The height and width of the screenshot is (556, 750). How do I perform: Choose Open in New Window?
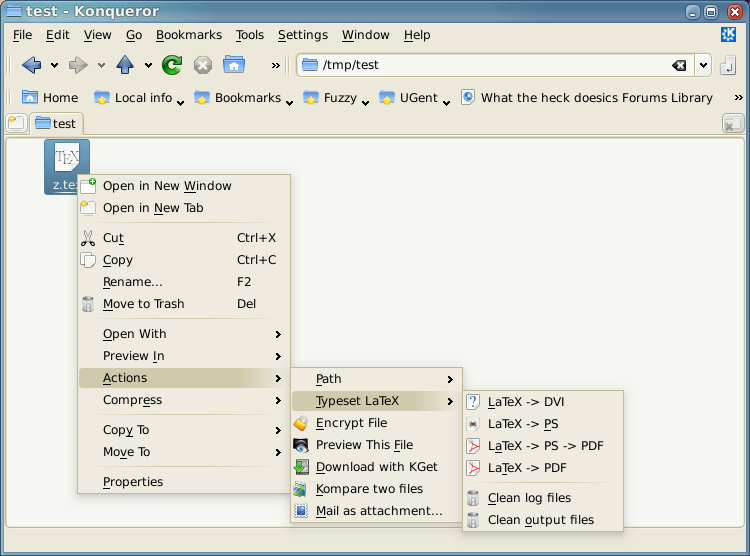click(x=184, y=186)
